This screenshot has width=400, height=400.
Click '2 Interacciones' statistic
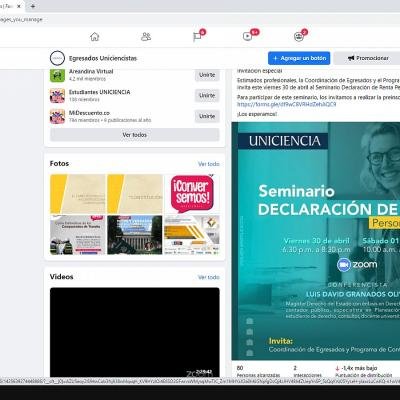[x=308, y=372]
